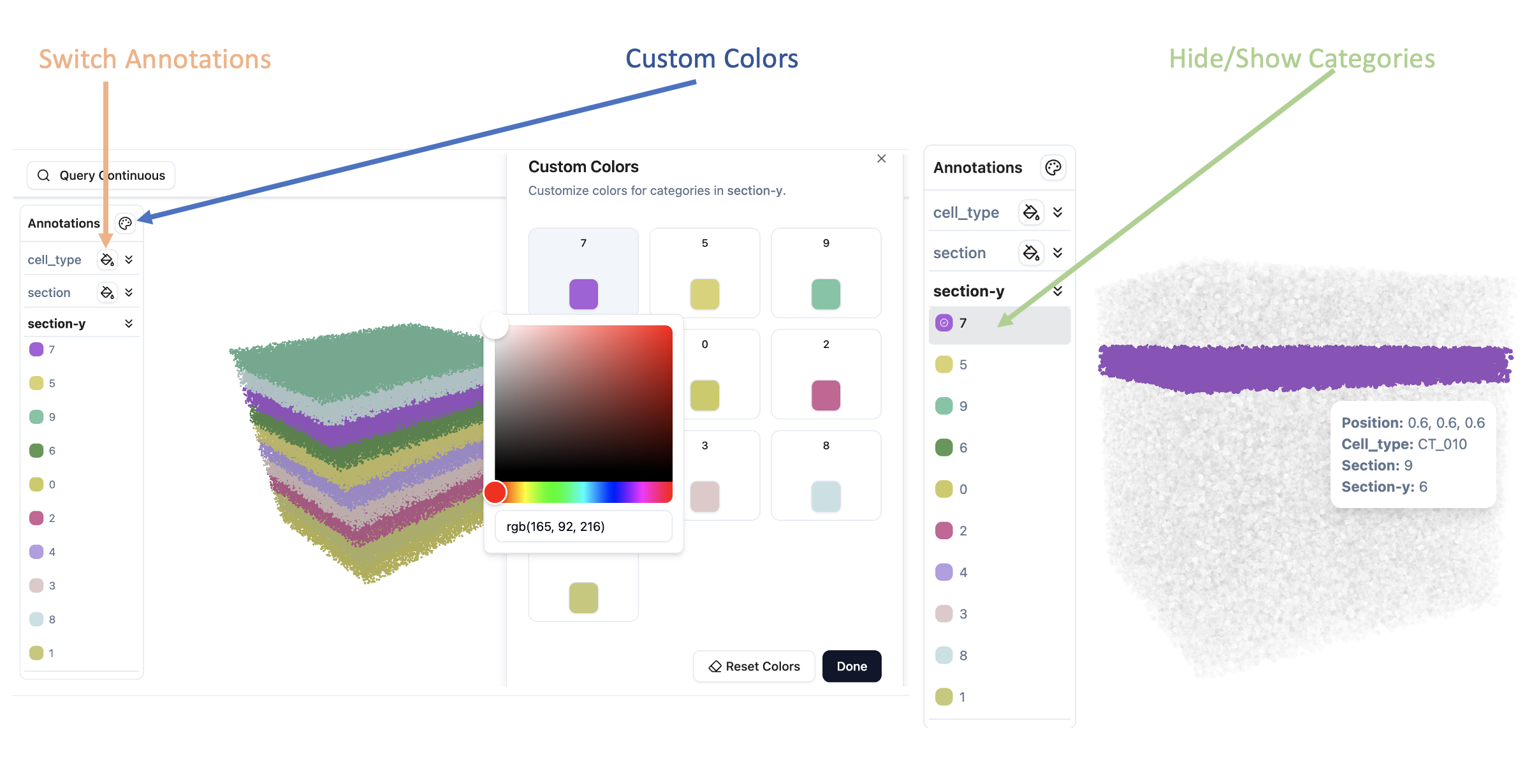Click palette icon in right Annotations panel

1053,168
